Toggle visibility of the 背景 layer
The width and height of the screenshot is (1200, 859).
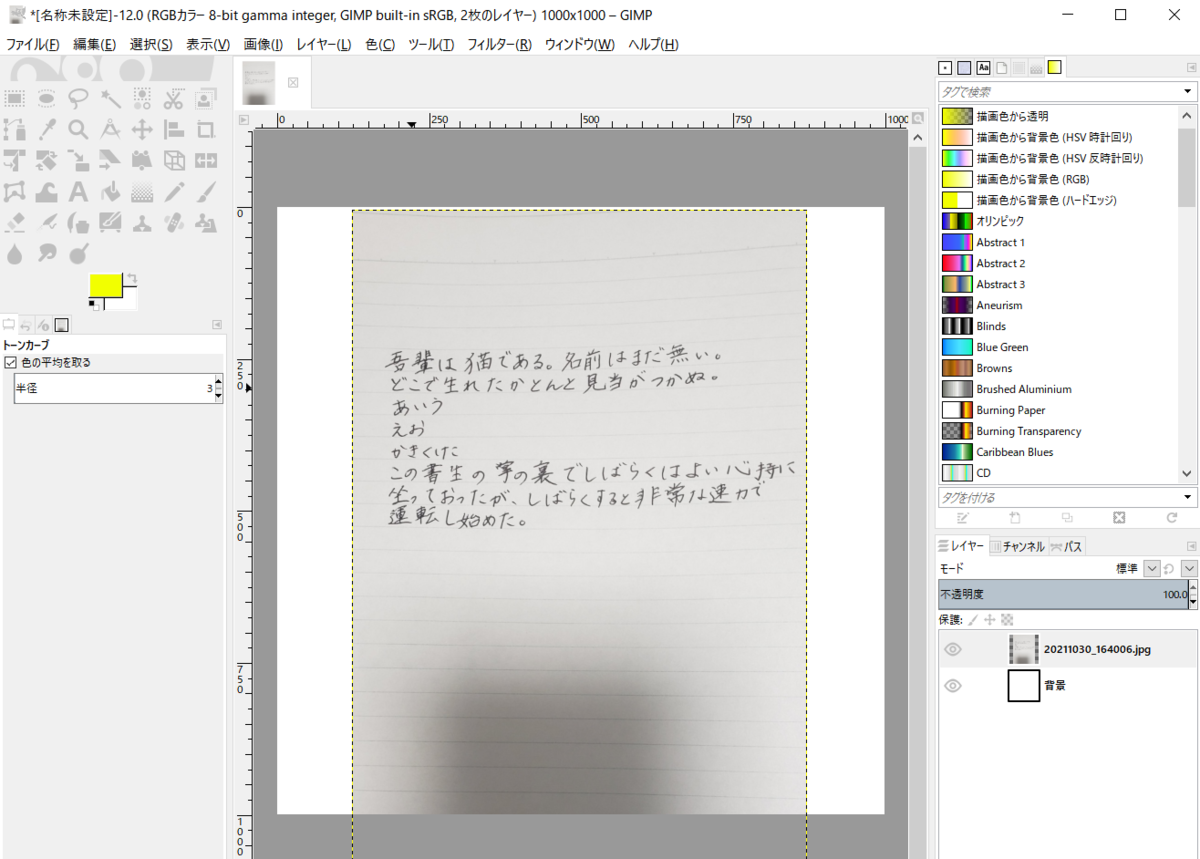tap(952, 685)
